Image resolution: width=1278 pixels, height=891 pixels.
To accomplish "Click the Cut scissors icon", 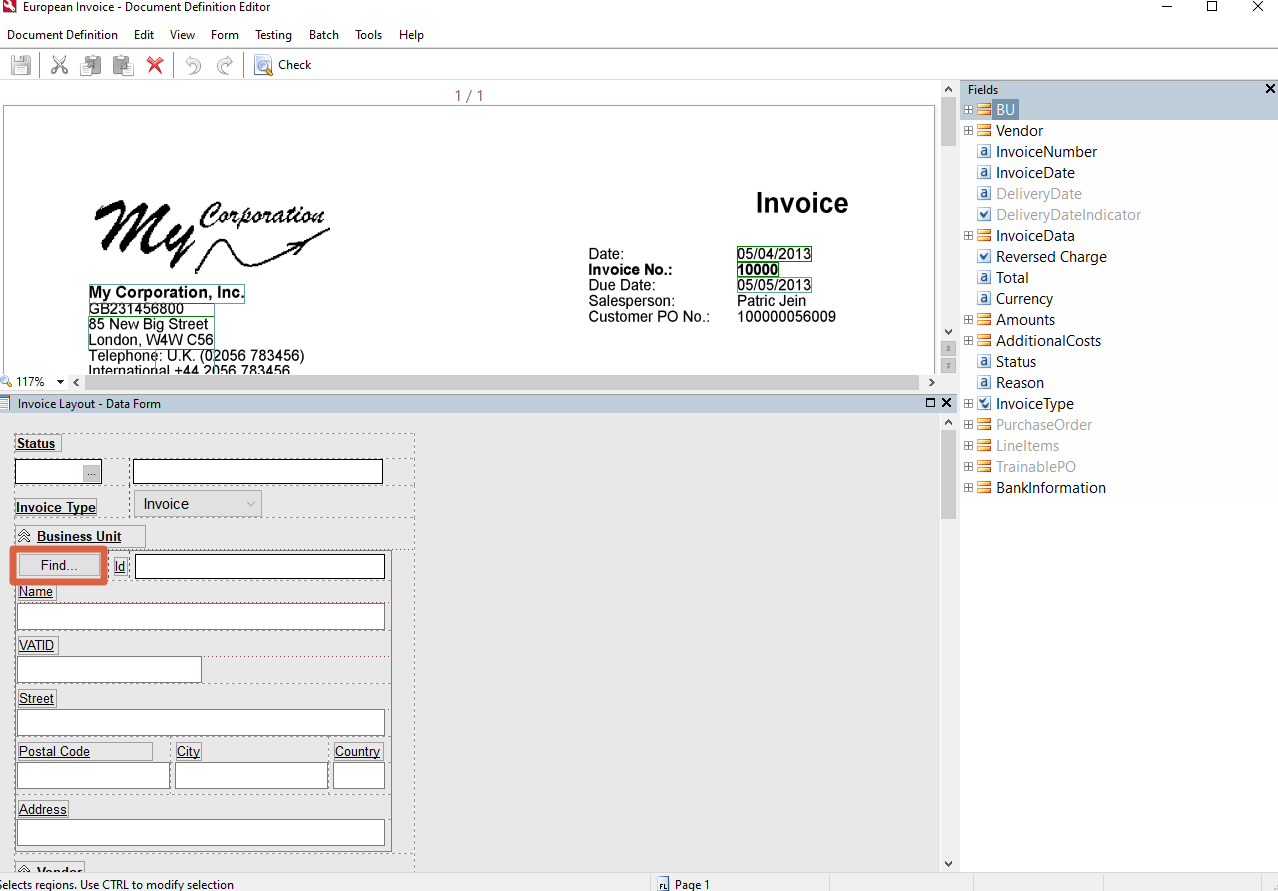I will click(59, 65).
